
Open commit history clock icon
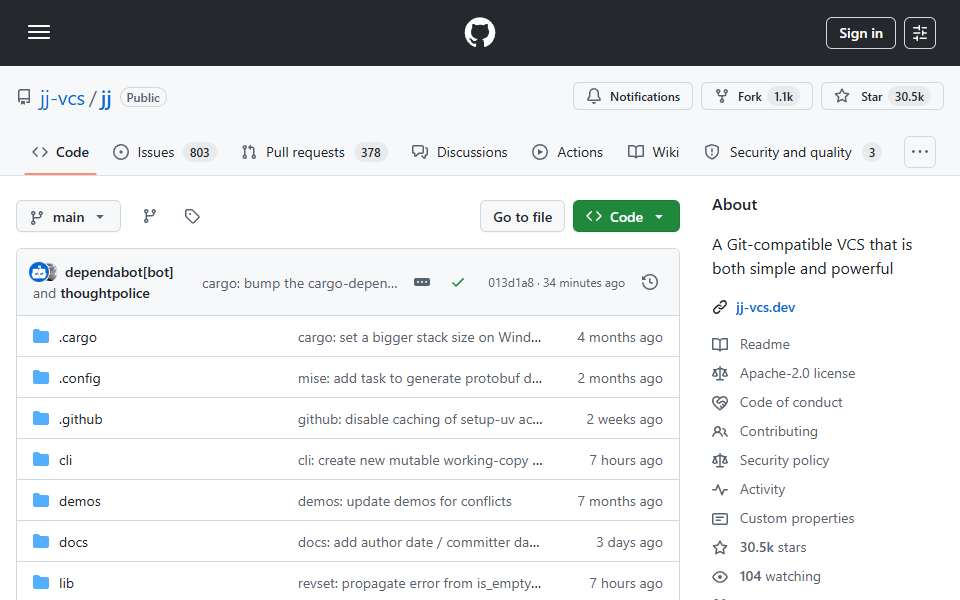(650, 282)
